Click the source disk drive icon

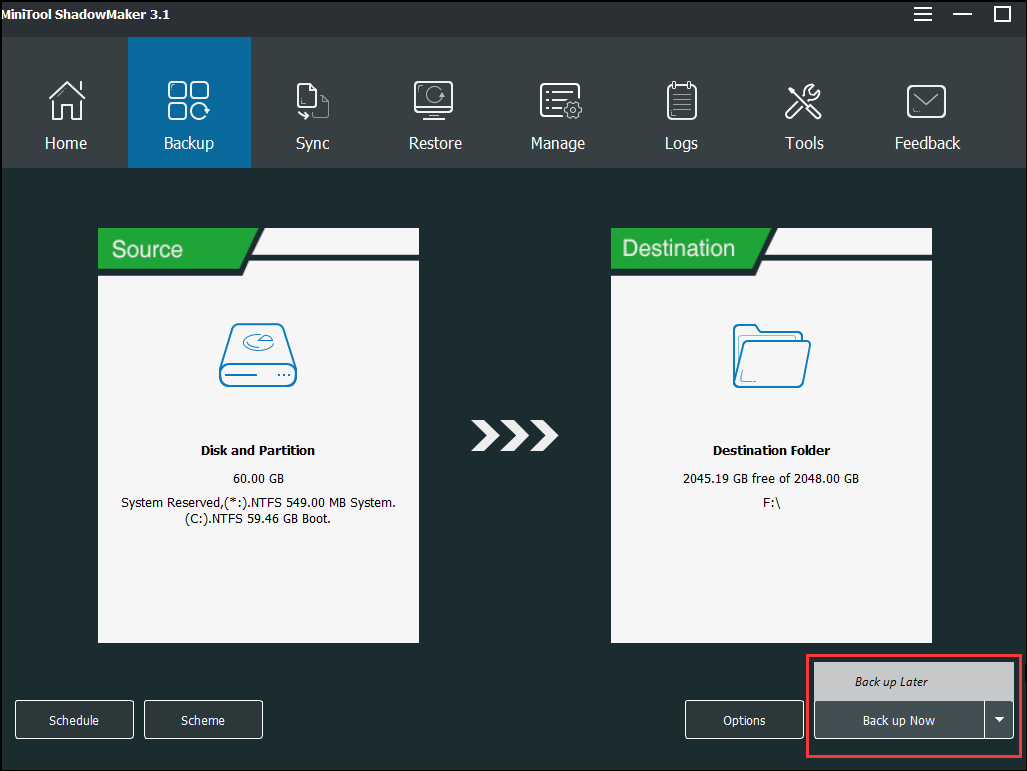pyautogui.click(x=258, y=354)
